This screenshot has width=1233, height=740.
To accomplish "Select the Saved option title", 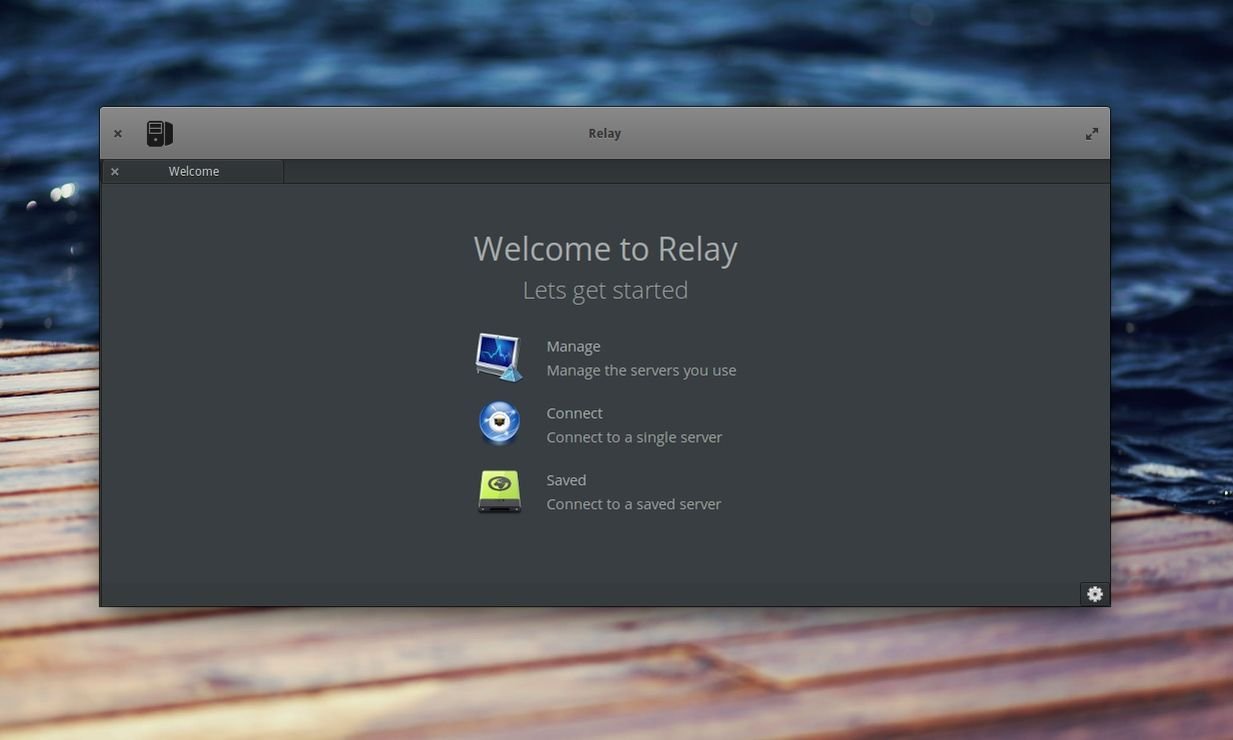I will [566, 480].
